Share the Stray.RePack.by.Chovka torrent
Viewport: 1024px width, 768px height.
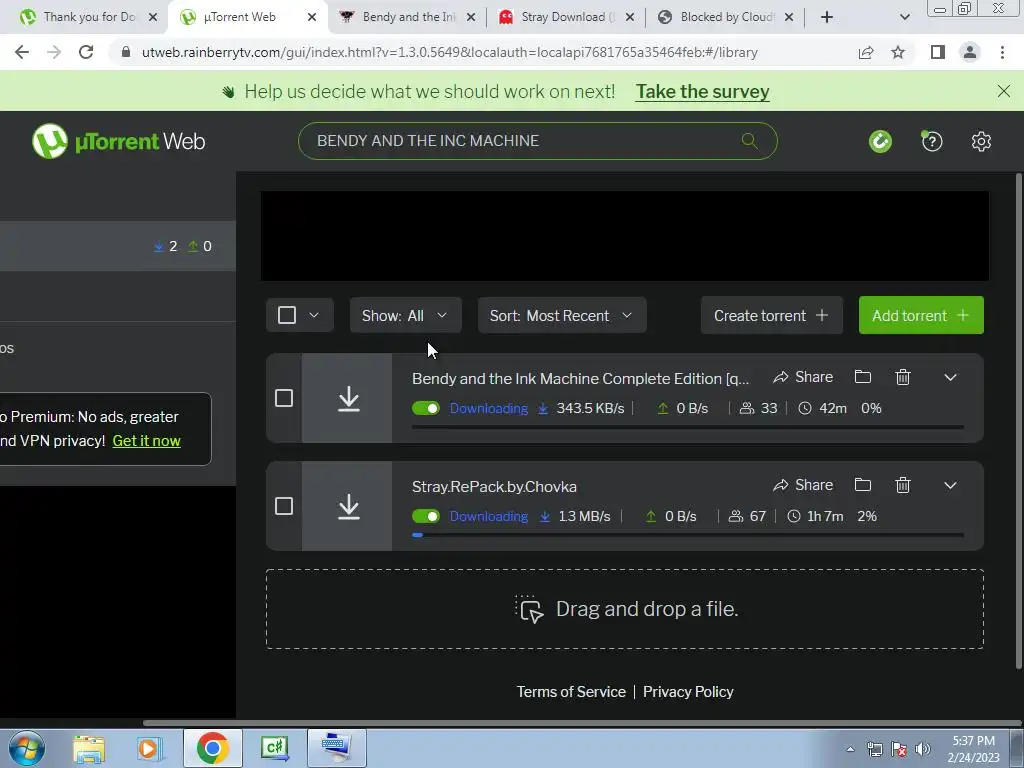[803, 485]
